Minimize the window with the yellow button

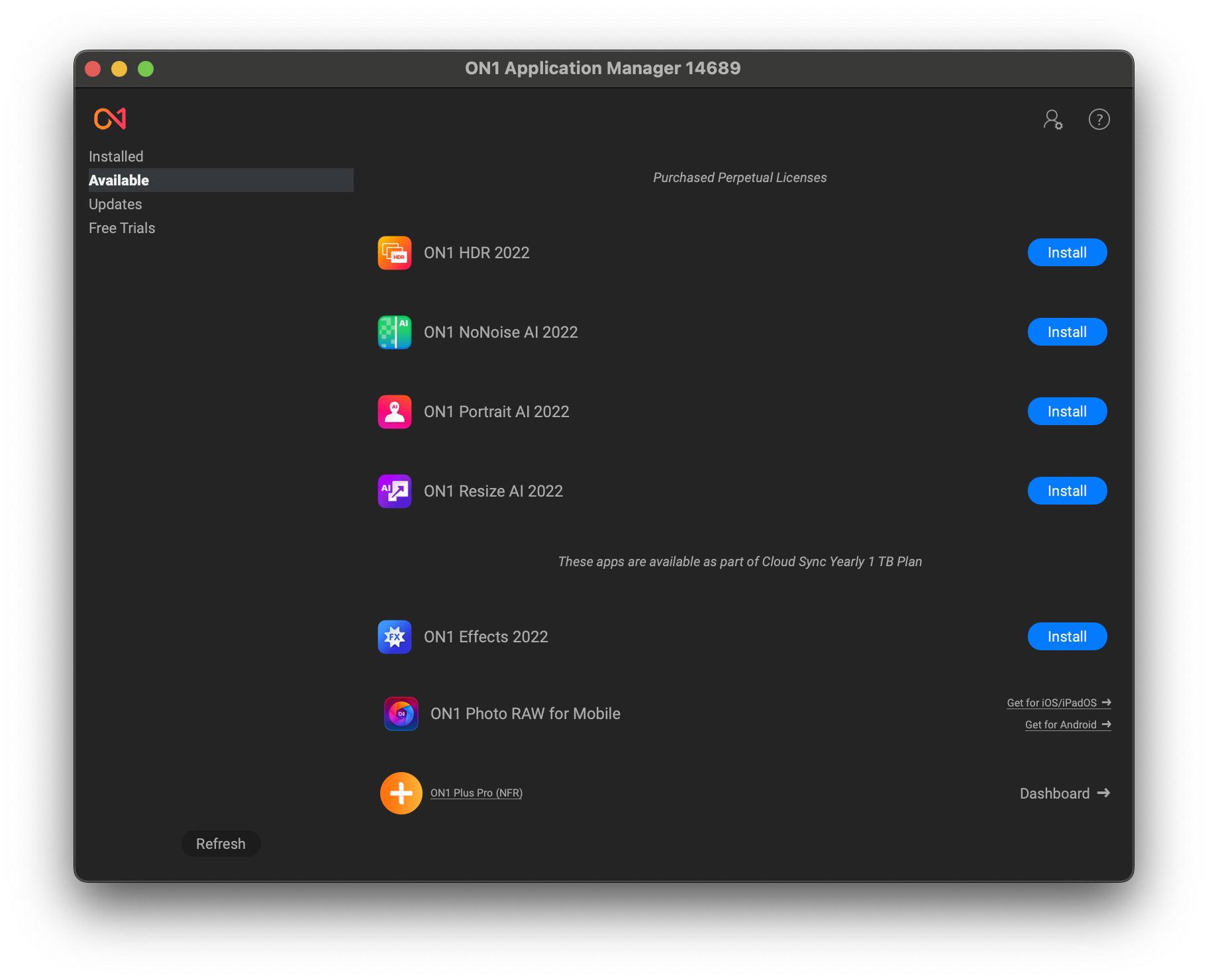click(119, 69)
